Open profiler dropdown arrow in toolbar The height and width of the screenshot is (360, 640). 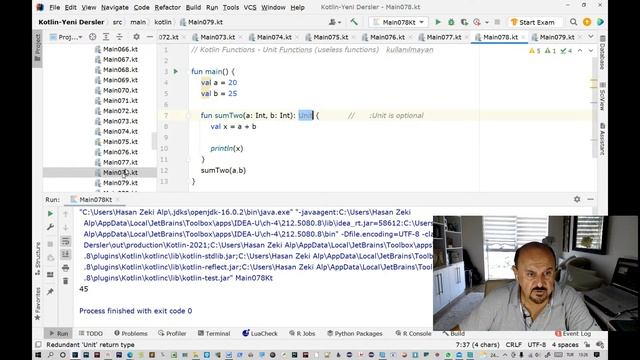pos(487,22)
